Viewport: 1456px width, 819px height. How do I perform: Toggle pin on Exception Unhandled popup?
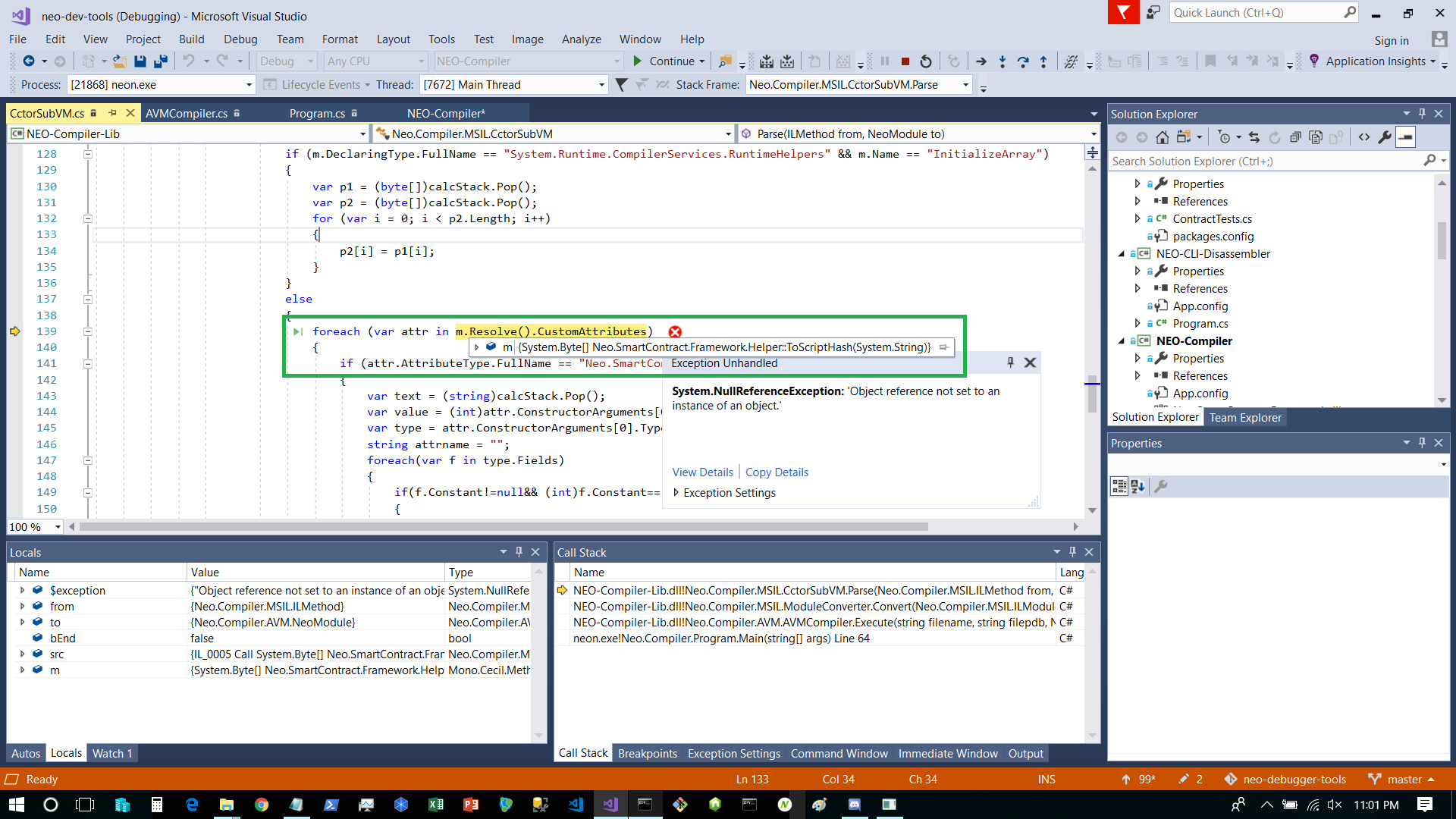1010,362
